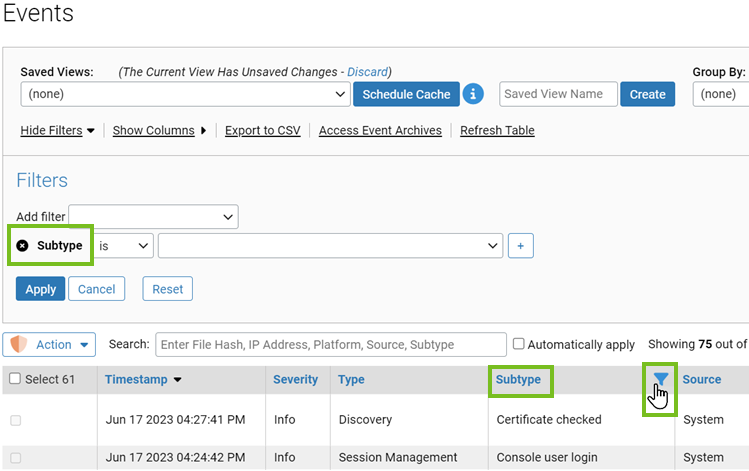This screenshot has width=749, height=471.
Task: Click Refresh Table link
Action: [497, 130]
